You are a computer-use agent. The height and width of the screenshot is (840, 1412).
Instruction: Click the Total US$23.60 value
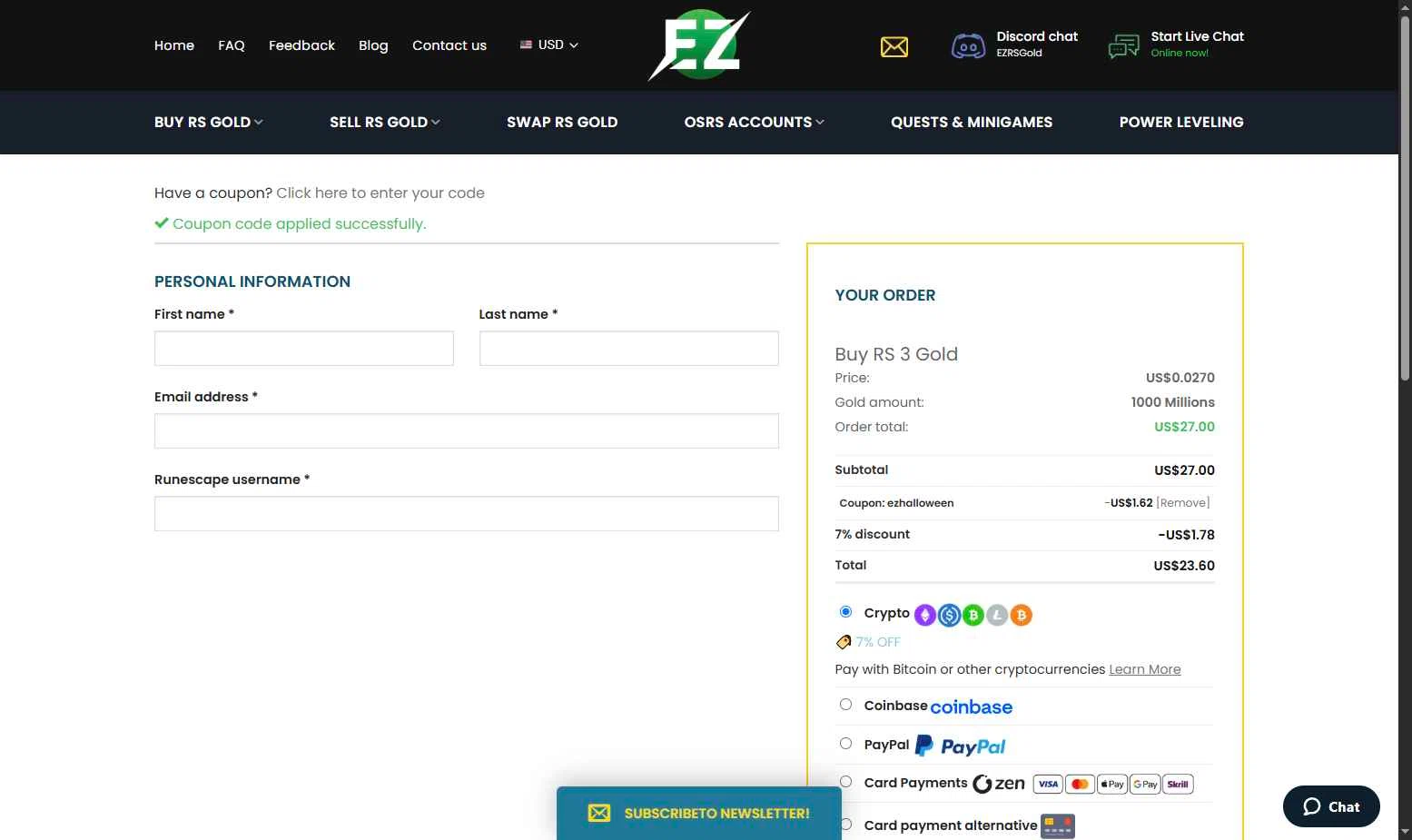point(1184,566)
